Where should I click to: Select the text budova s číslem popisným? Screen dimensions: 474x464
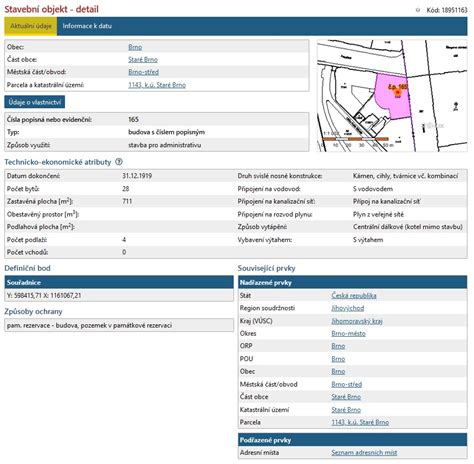pos(166,132)
